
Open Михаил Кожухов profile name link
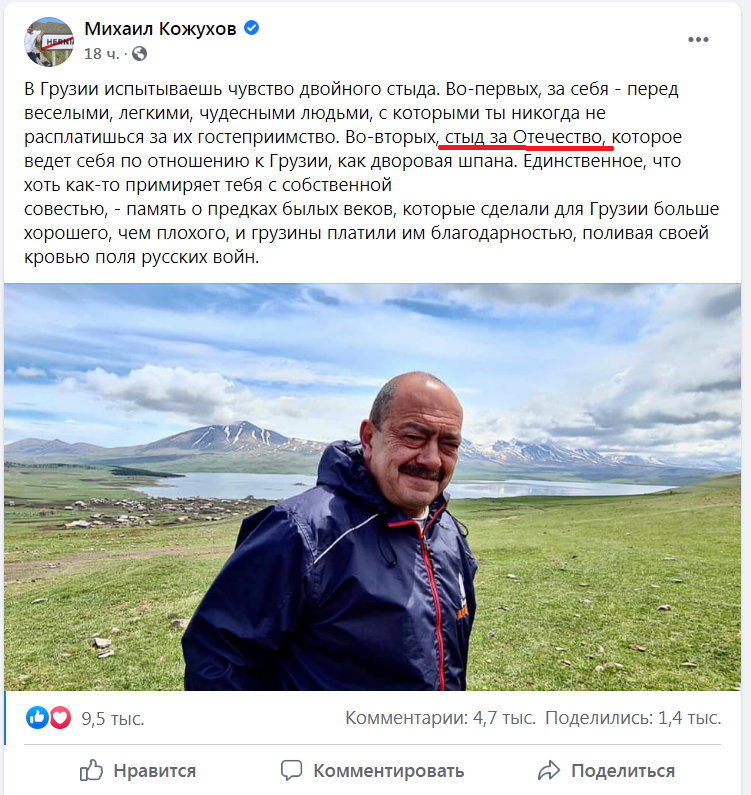coord(160,29)
